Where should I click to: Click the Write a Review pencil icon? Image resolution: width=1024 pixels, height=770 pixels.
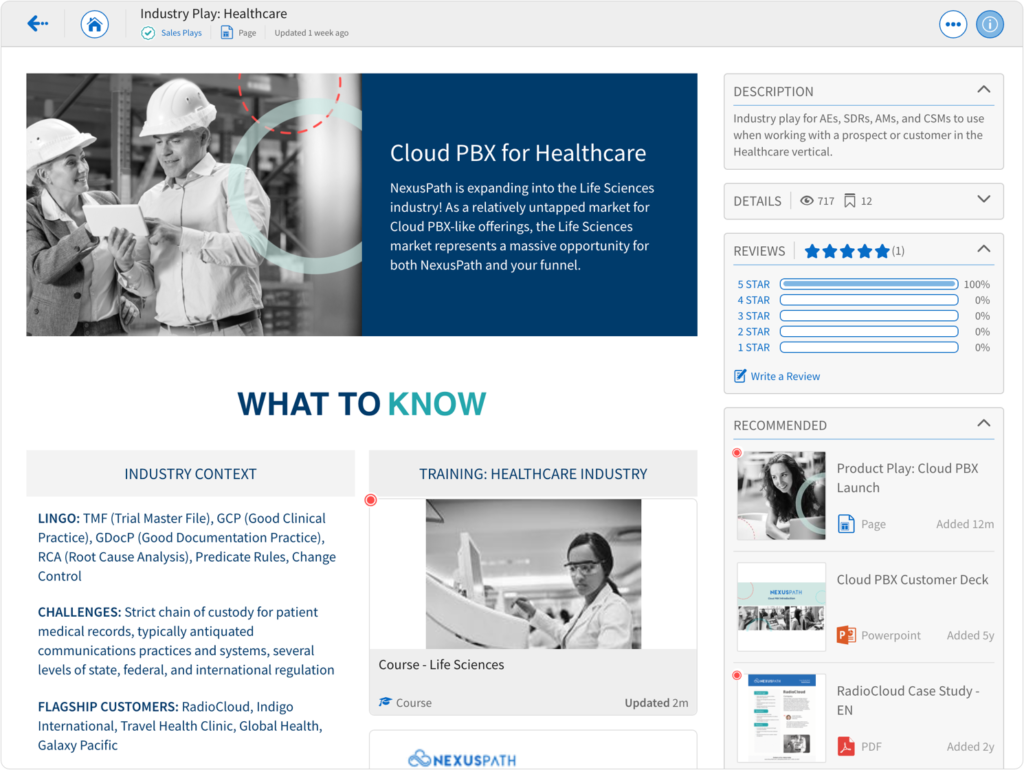(x=740, y=376)
